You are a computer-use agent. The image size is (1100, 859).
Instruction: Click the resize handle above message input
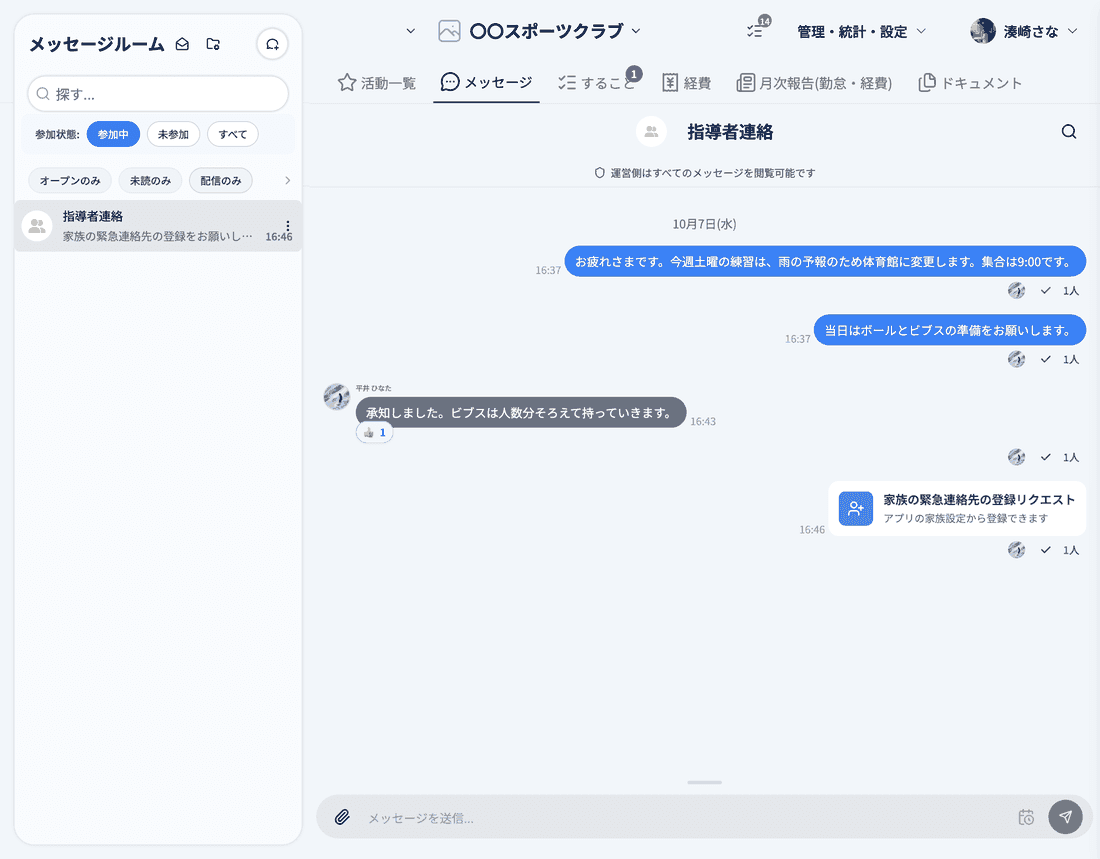click(x=704, y=782)
